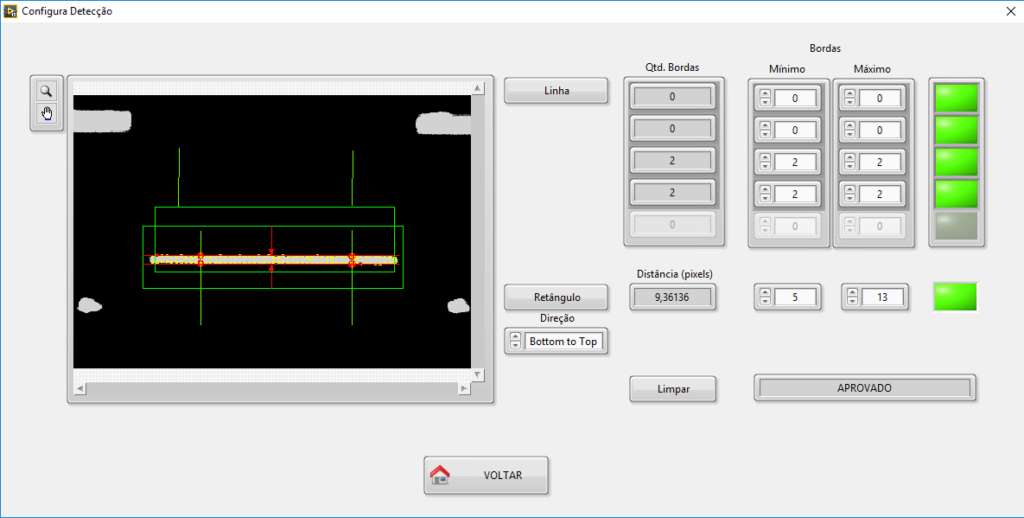Image resolution: width=1024 pixels, height=518 pixels.
Task: Decrement the second-row Mínimo stepper
Action: 765,135
